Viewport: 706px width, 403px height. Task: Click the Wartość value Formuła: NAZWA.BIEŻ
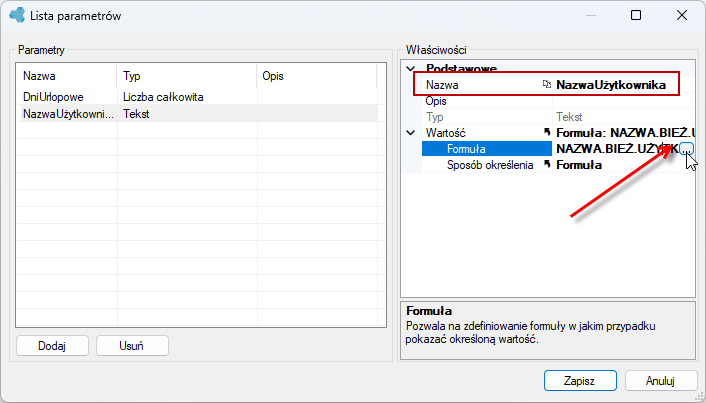pos(625,133)
